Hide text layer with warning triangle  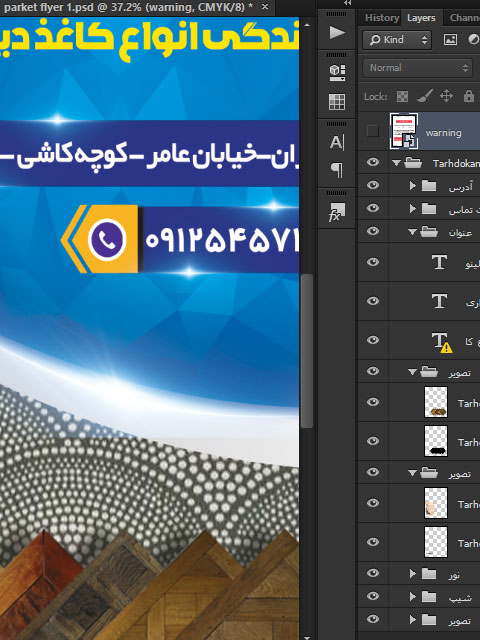372,340
